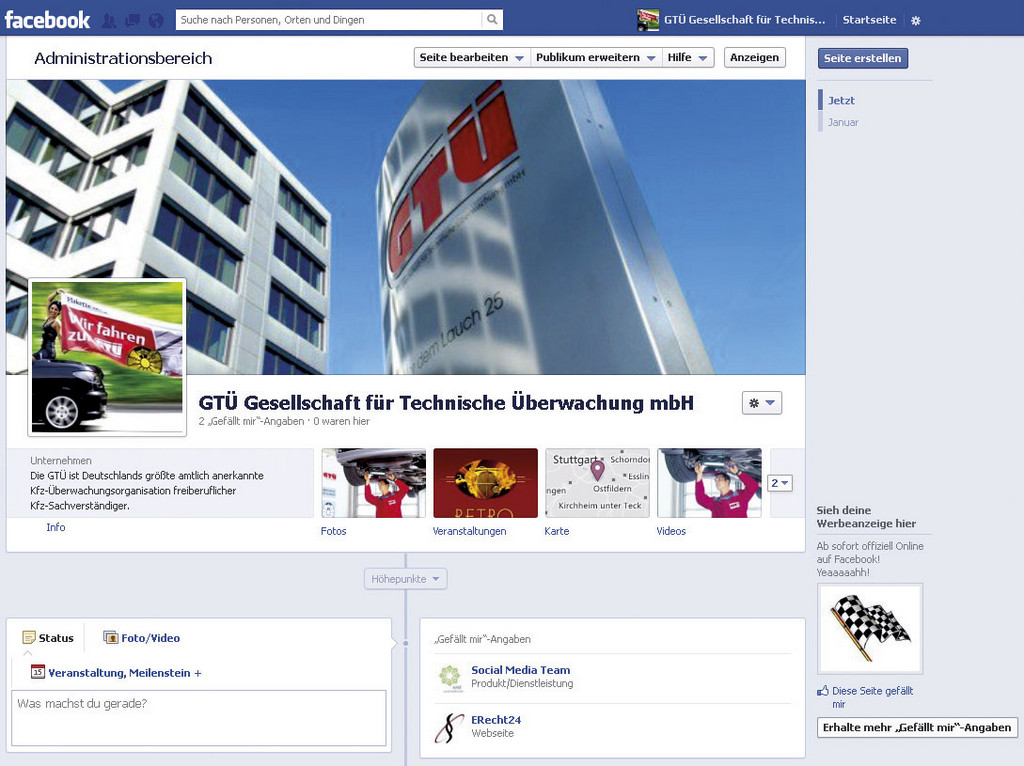Click the calendar icon for Veranstaltung
1024x766 pixels.
click(38, 672)
